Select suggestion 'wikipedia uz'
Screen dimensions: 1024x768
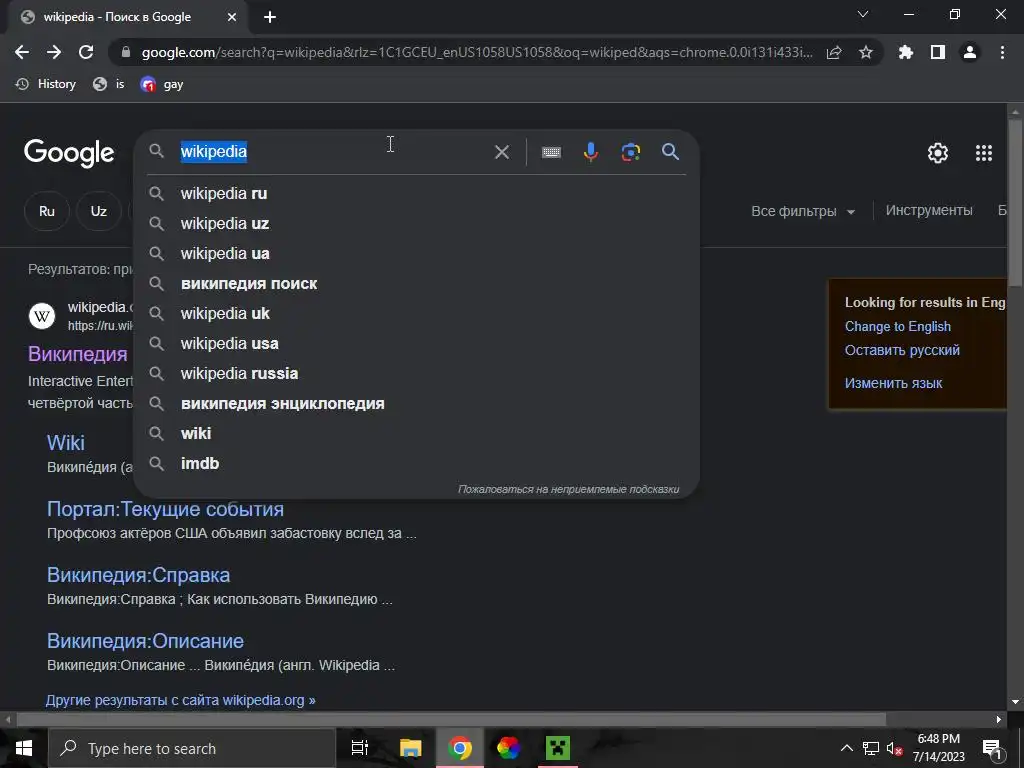(x=417, y=223)
